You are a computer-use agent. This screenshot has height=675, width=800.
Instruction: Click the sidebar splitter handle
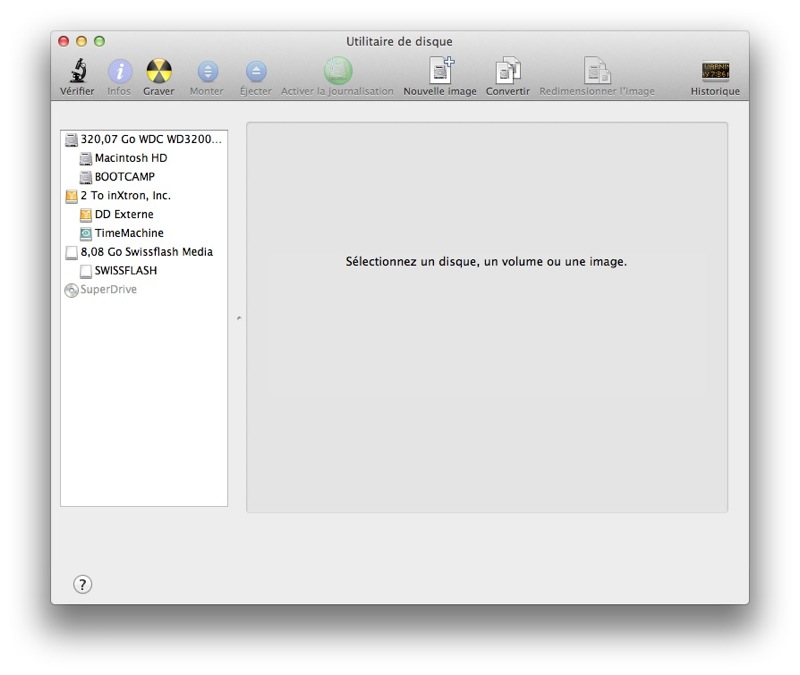(238, 318)
